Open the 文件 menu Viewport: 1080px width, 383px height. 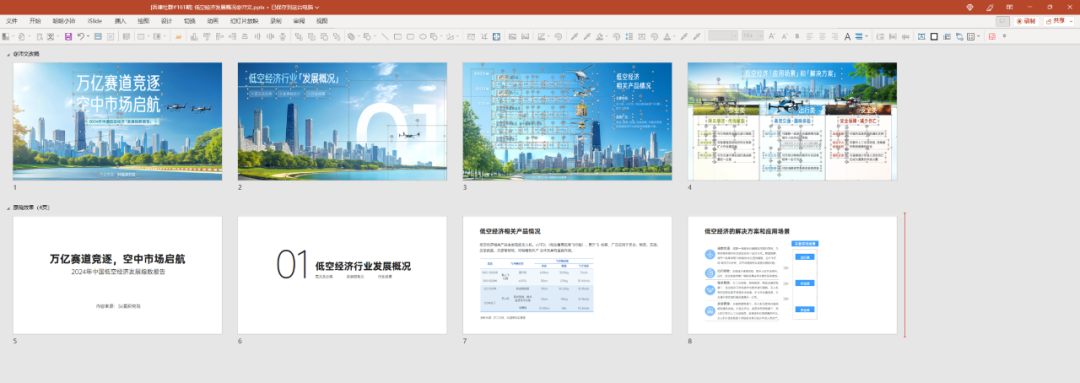12,21
